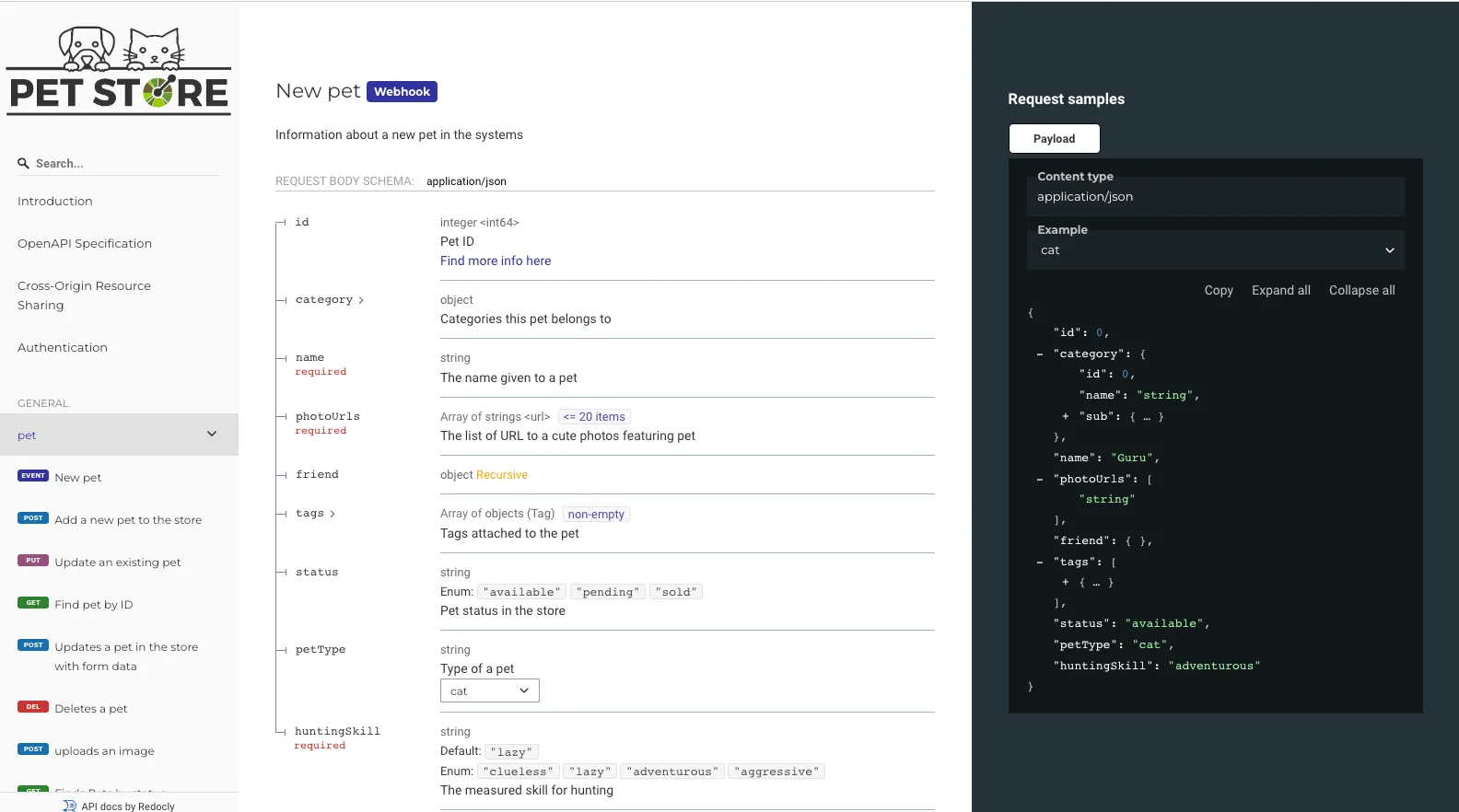Click the Pet Store logo
The image size is (1459, 812).
point(119,70)
